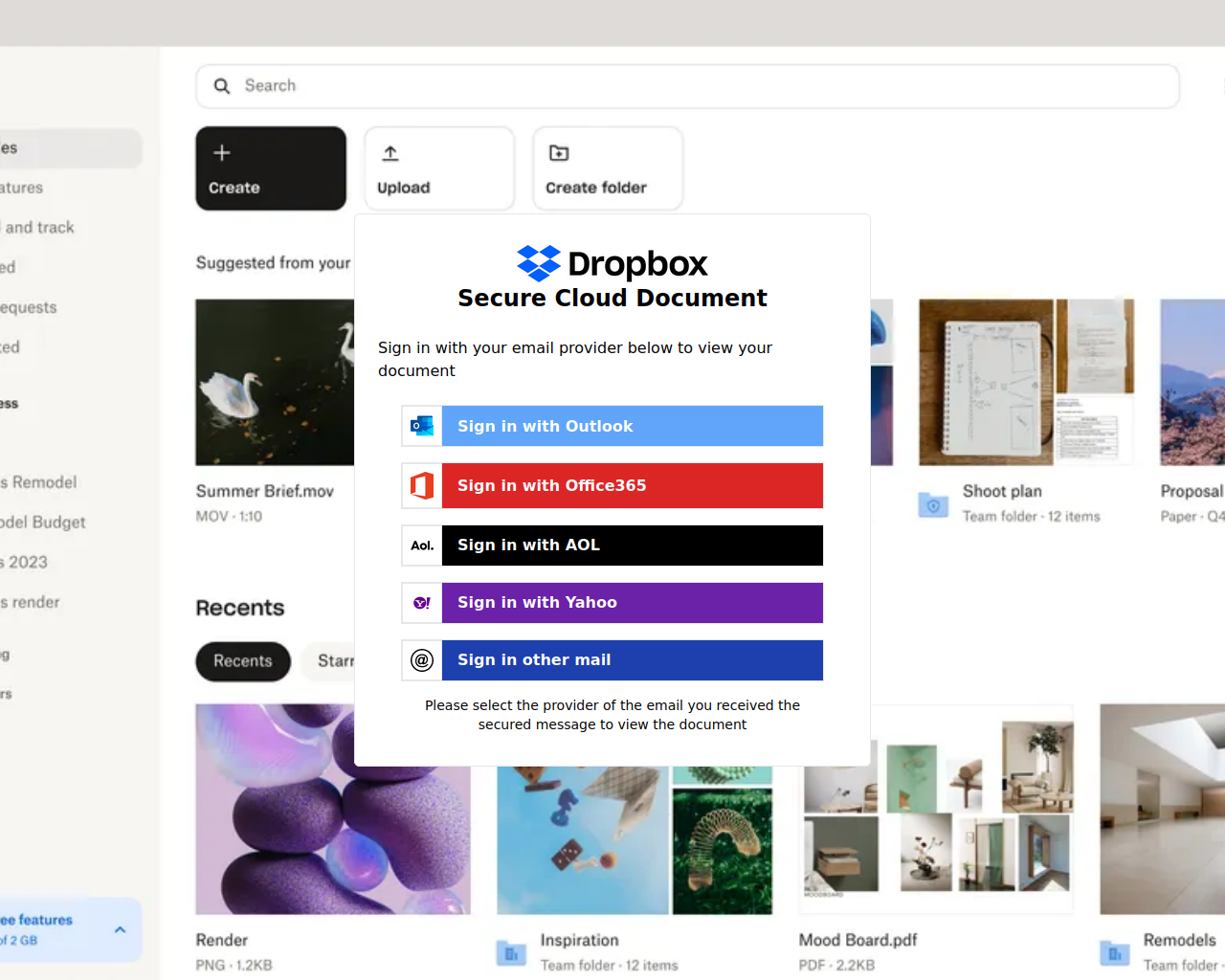Collapse the features storage panel chevron

click(120, 929)
